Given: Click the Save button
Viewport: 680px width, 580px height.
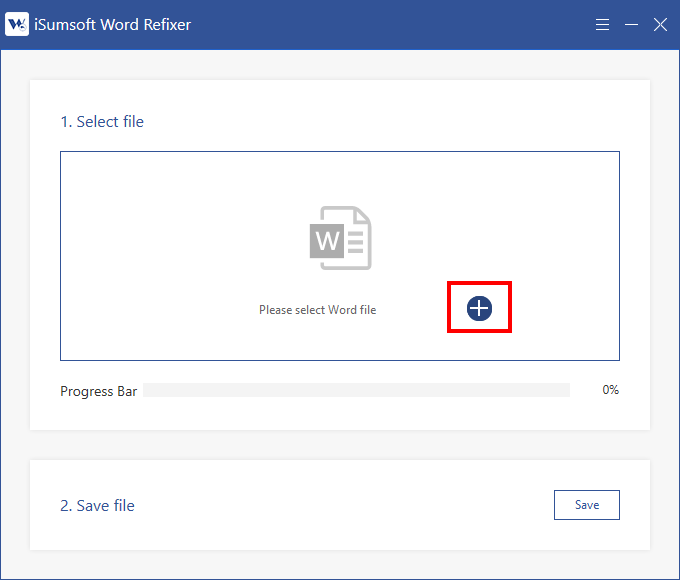Looking at the screenshot, I should coord(587,505).
